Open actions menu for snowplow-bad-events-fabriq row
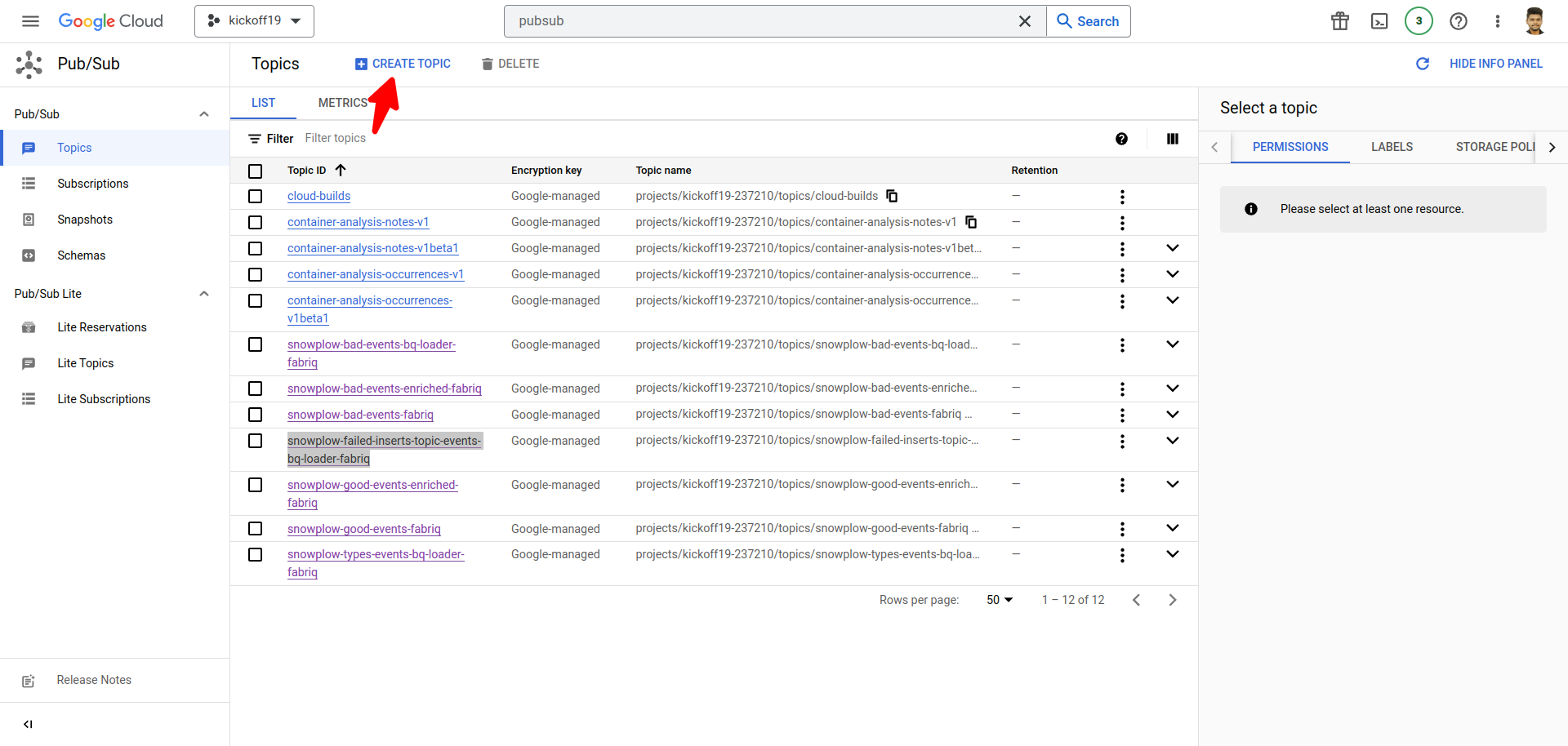The height and width of the screenshot is (746, 1568). coord(1122,415)
